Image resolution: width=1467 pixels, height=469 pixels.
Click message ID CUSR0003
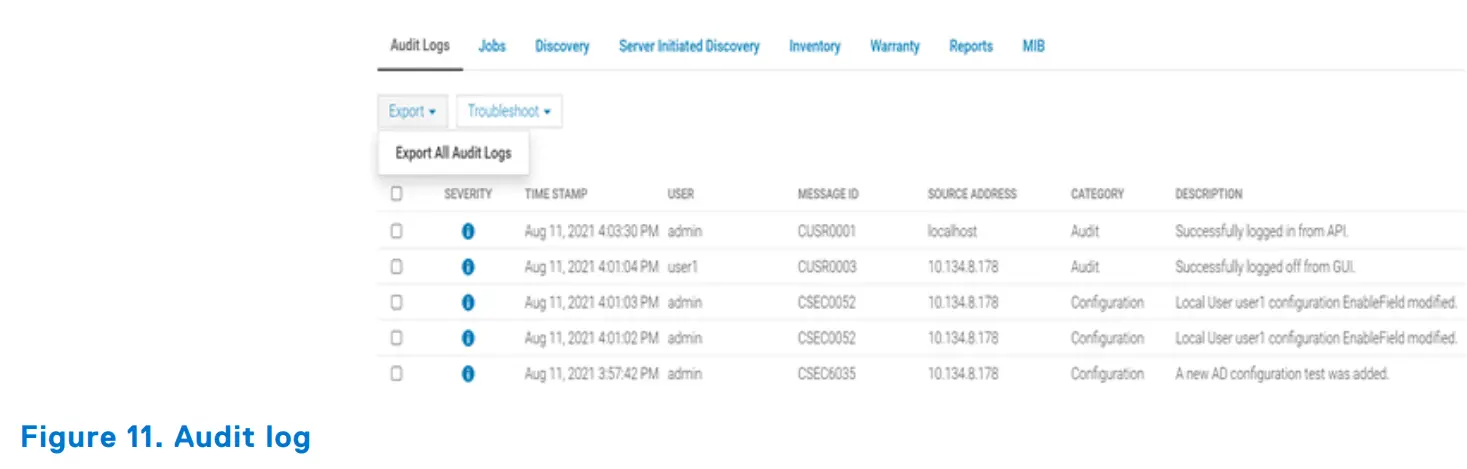coord(826,267)
